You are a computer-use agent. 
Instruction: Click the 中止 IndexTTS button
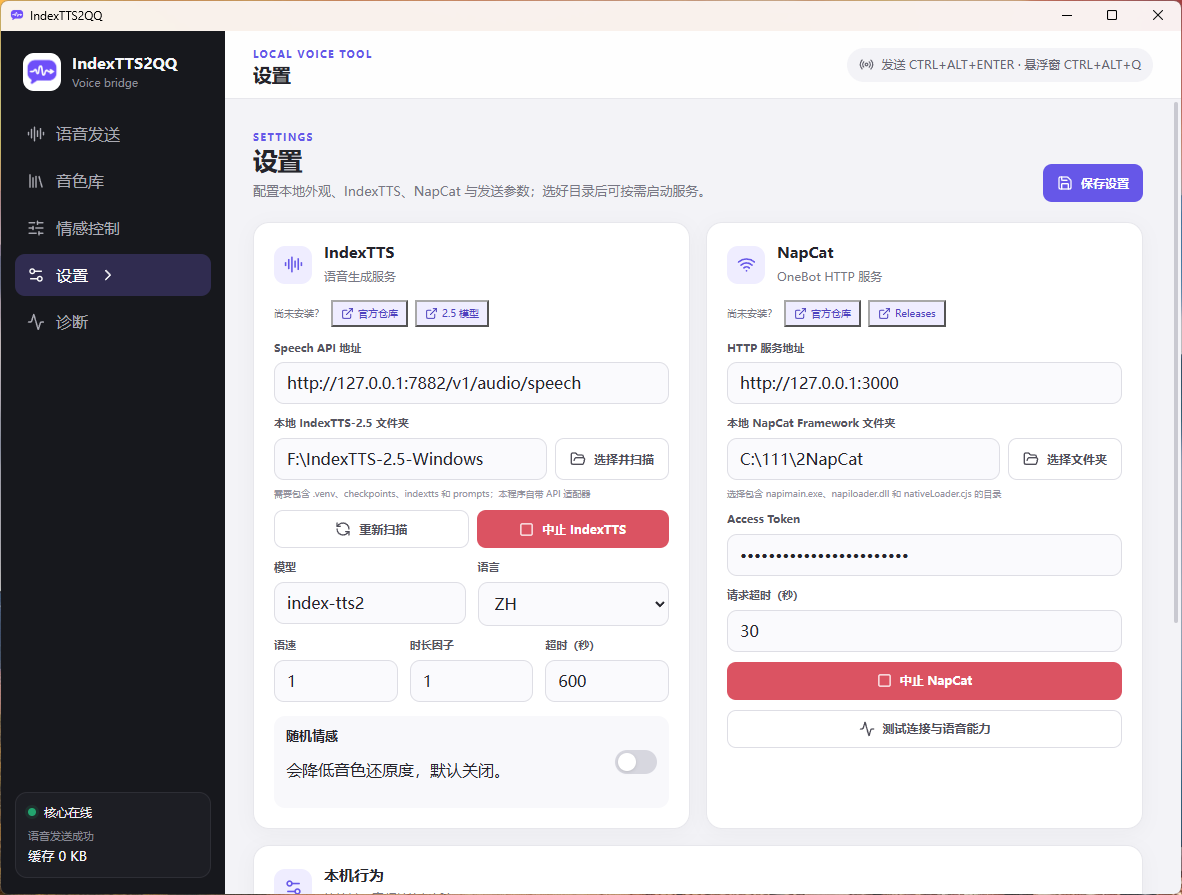573,529
